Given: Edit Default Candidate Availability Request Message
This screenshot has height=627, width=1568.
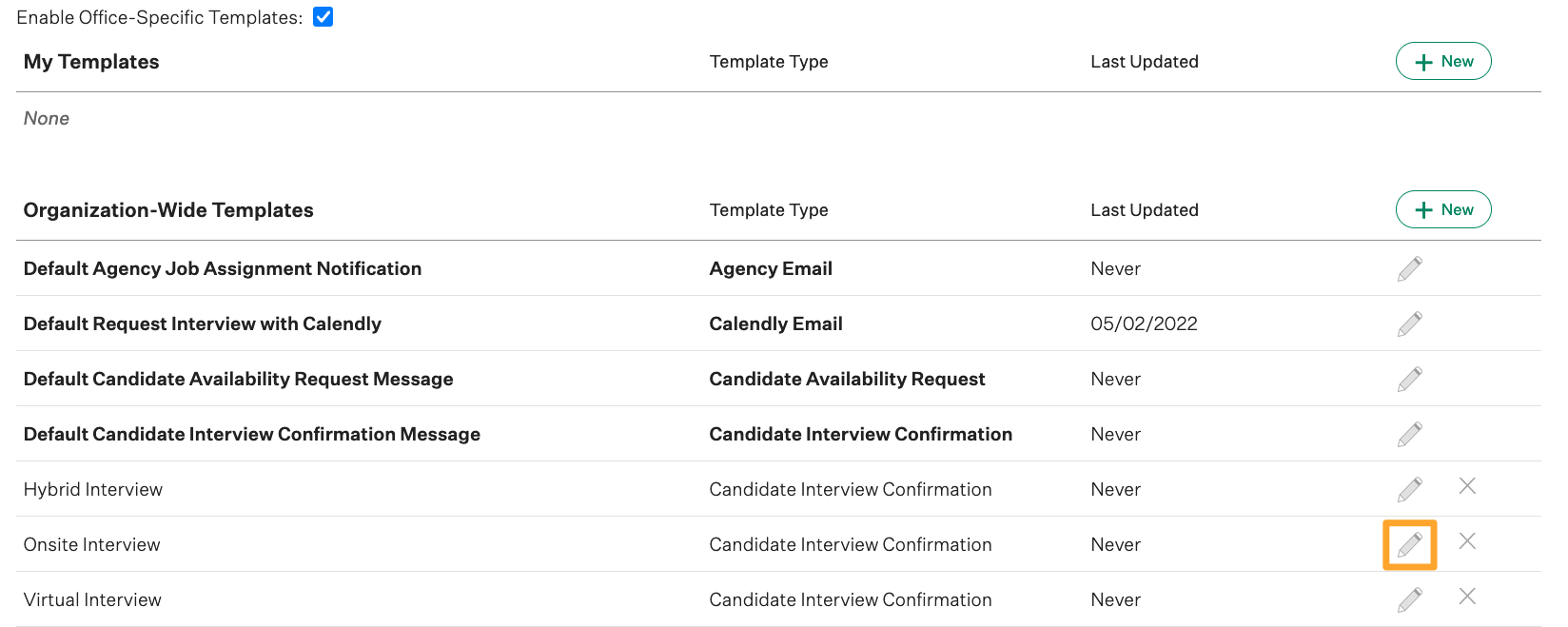Looking at the screenshot, I should click(x=1409, y=380).
